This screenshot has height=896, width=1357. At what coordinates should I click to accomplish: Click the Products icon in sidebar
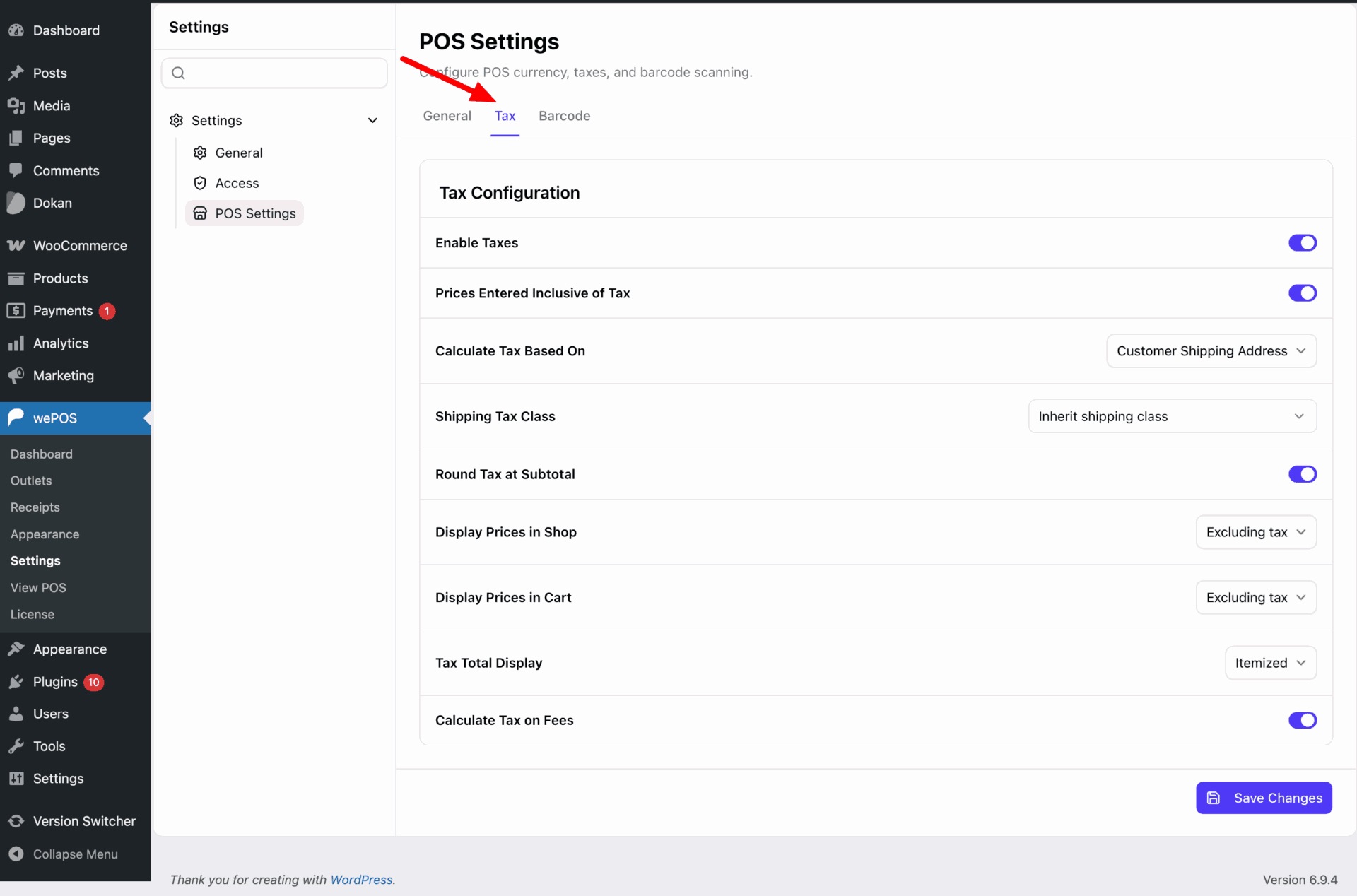[16, 278]
